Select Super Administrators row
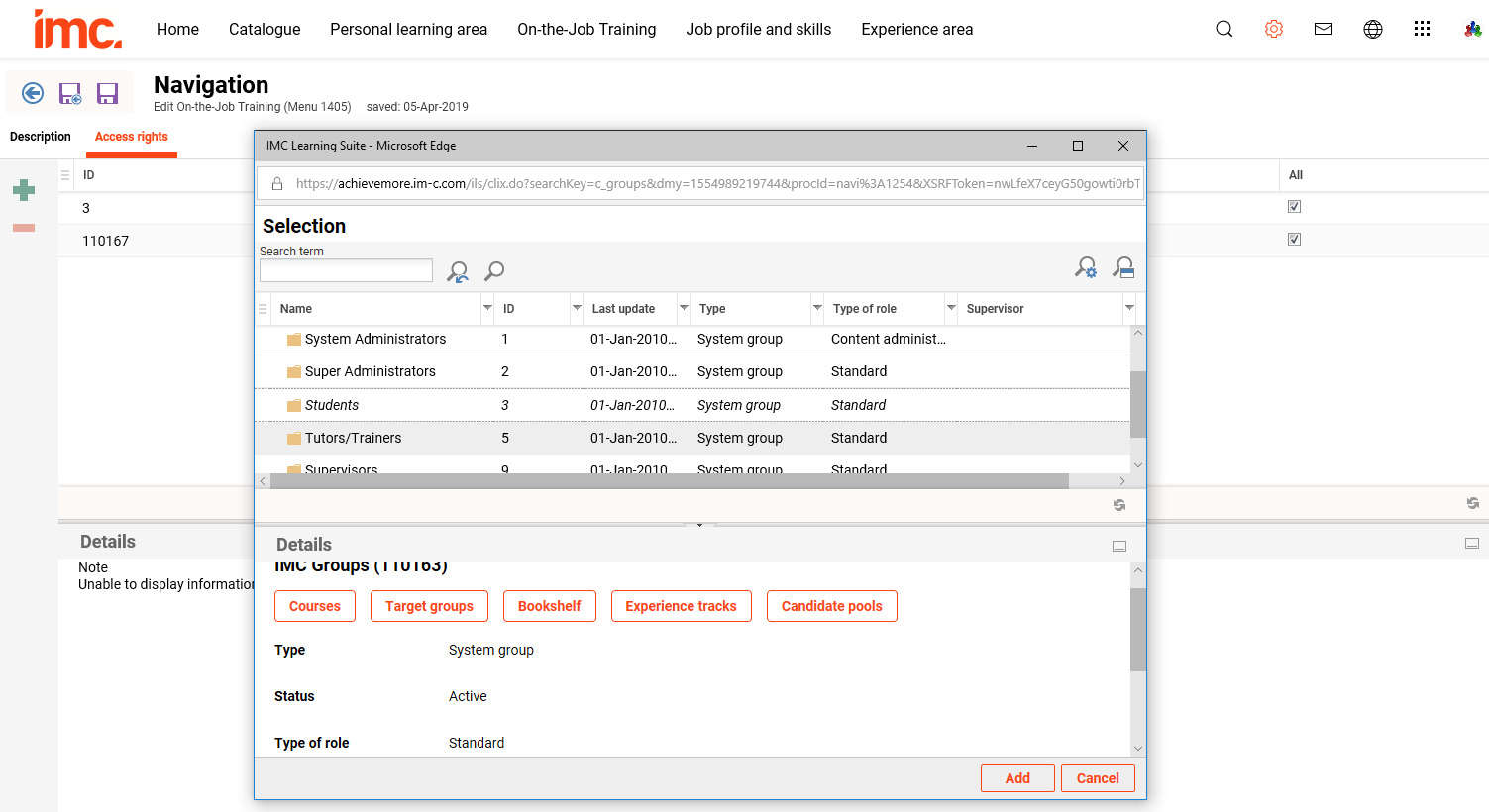The width and height of the screenshot is (1489, 812). [692, 371]
